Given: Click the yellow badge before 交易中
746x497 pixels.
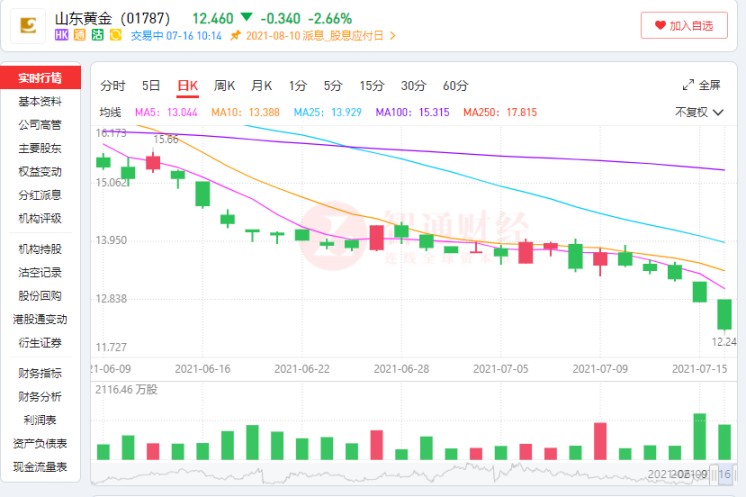Looking at the screenshot, I should 116,35.
